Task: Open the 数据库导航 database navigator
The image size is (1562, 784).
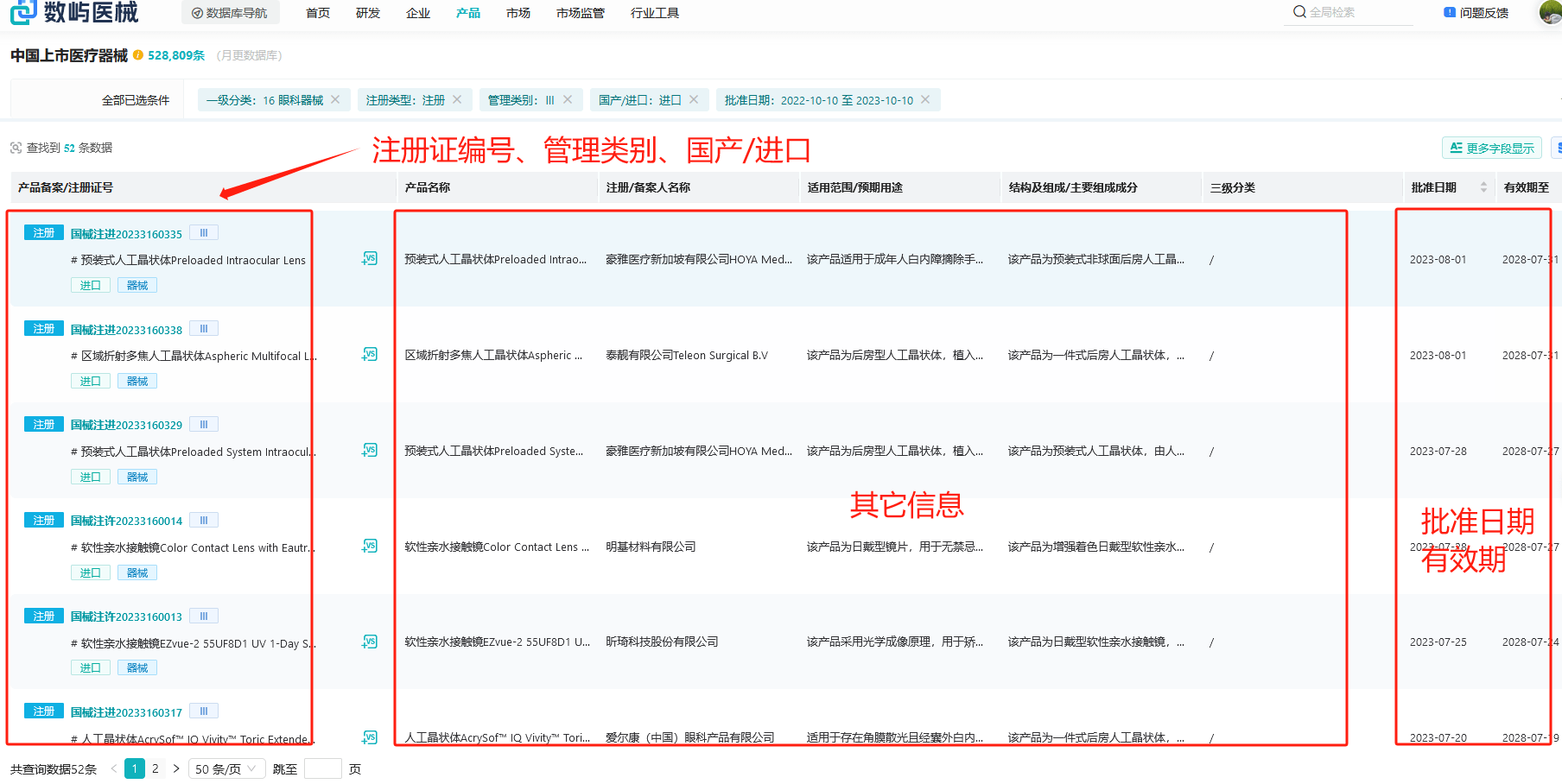Action: point(231,12)
